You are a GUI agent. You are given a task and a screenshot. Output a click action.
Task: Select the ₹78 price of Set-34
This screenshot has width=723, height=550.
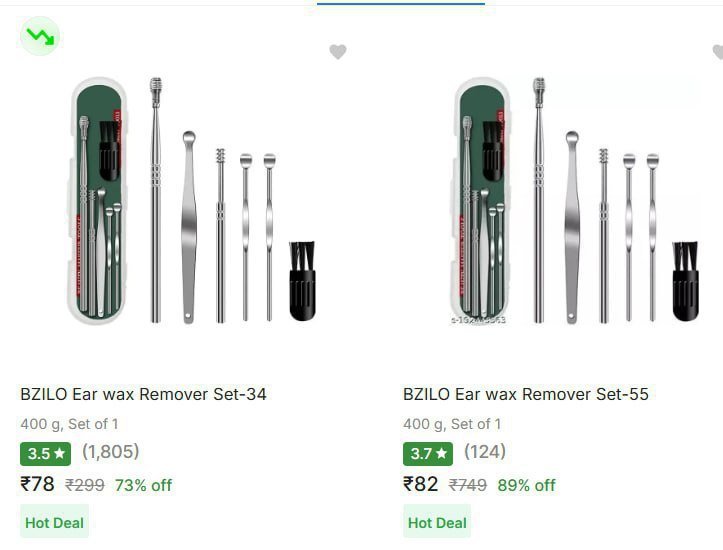(38, 485)
